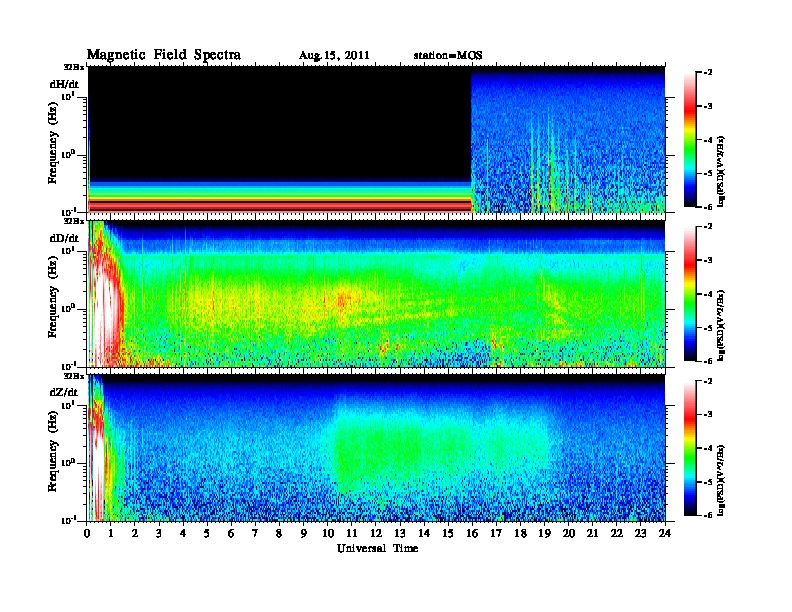Click the dH/dt spectrogram plot area
The width and height of the screenshot is (792, 612).
[x=376, y=139]
